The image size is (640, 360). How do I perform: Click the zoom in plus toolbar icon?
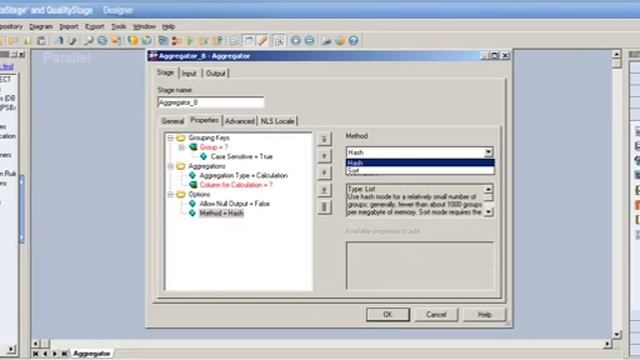point(296,40)
